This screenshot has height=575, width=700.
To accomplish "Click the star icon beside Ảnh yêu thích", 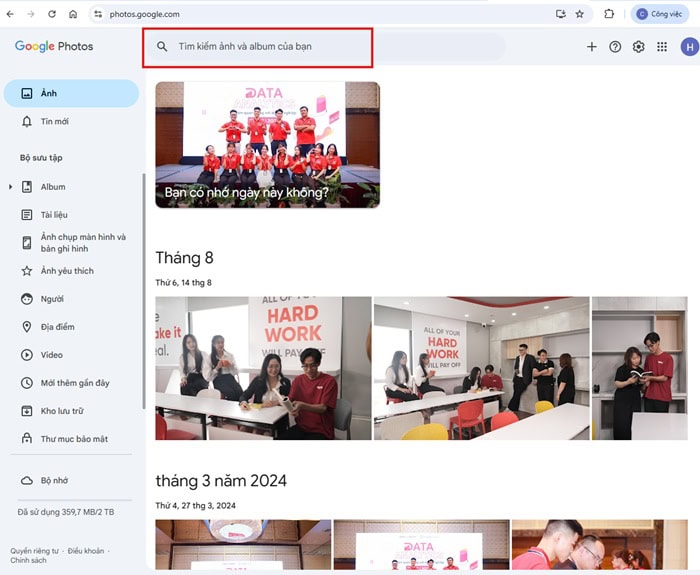I will coord(27,271).
